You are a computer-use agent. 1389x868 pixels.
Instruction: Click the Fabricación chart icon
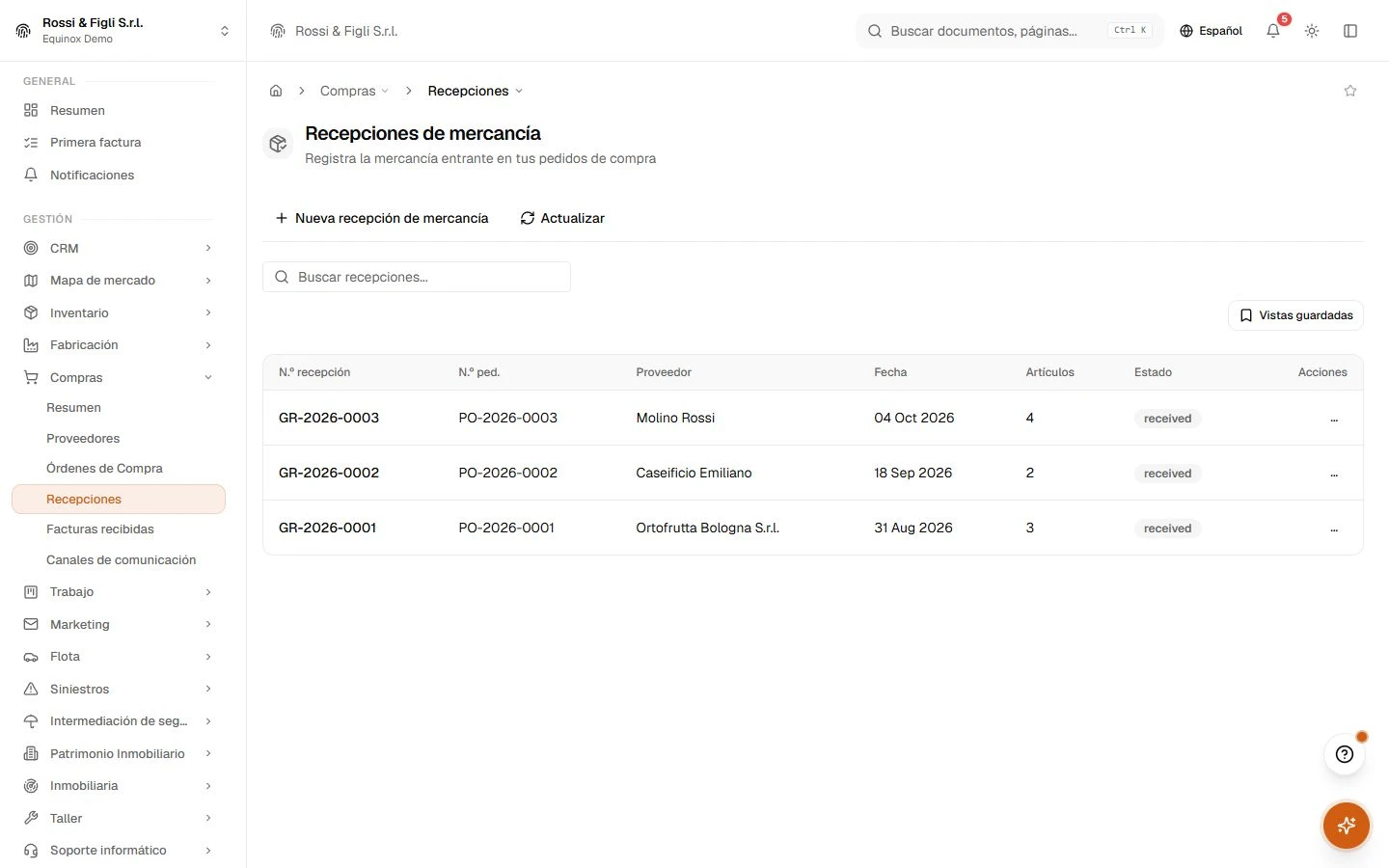click(x=31, y=345)
